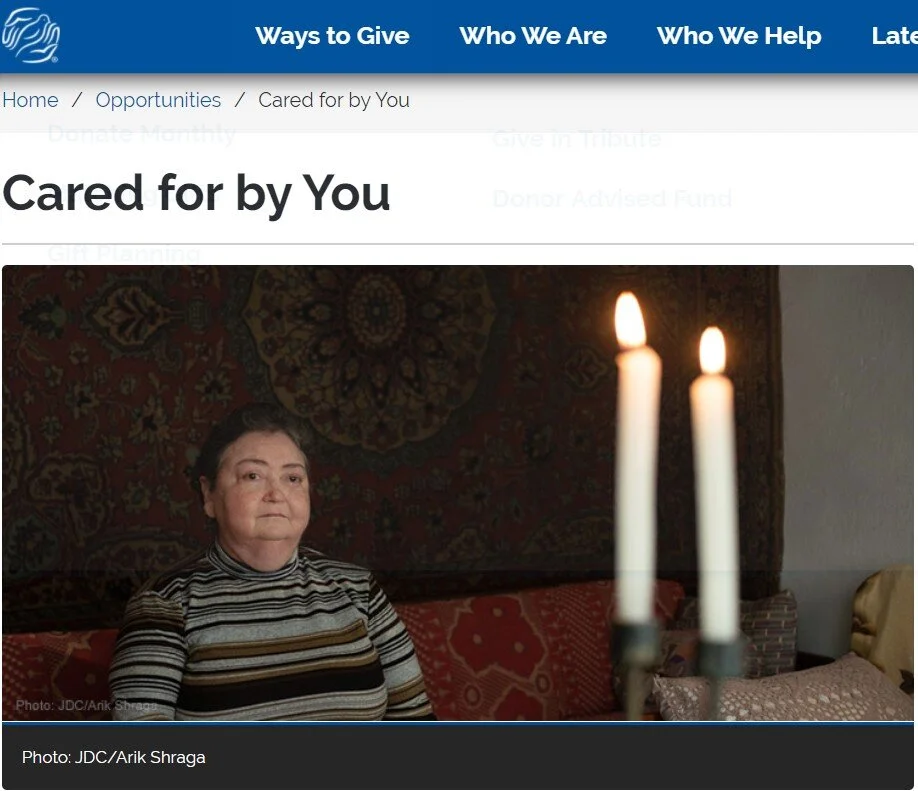Click the Cared for by You breadcrumb
The height and width of the screenshot is (791, 918).
point(334,100)
